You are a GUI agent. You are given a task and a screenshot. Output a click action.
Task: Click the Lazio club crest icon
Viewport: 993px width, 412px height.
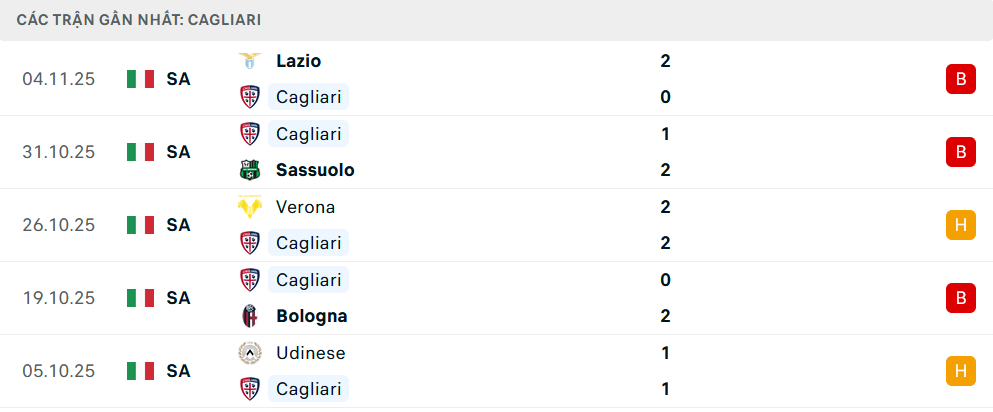249,61
